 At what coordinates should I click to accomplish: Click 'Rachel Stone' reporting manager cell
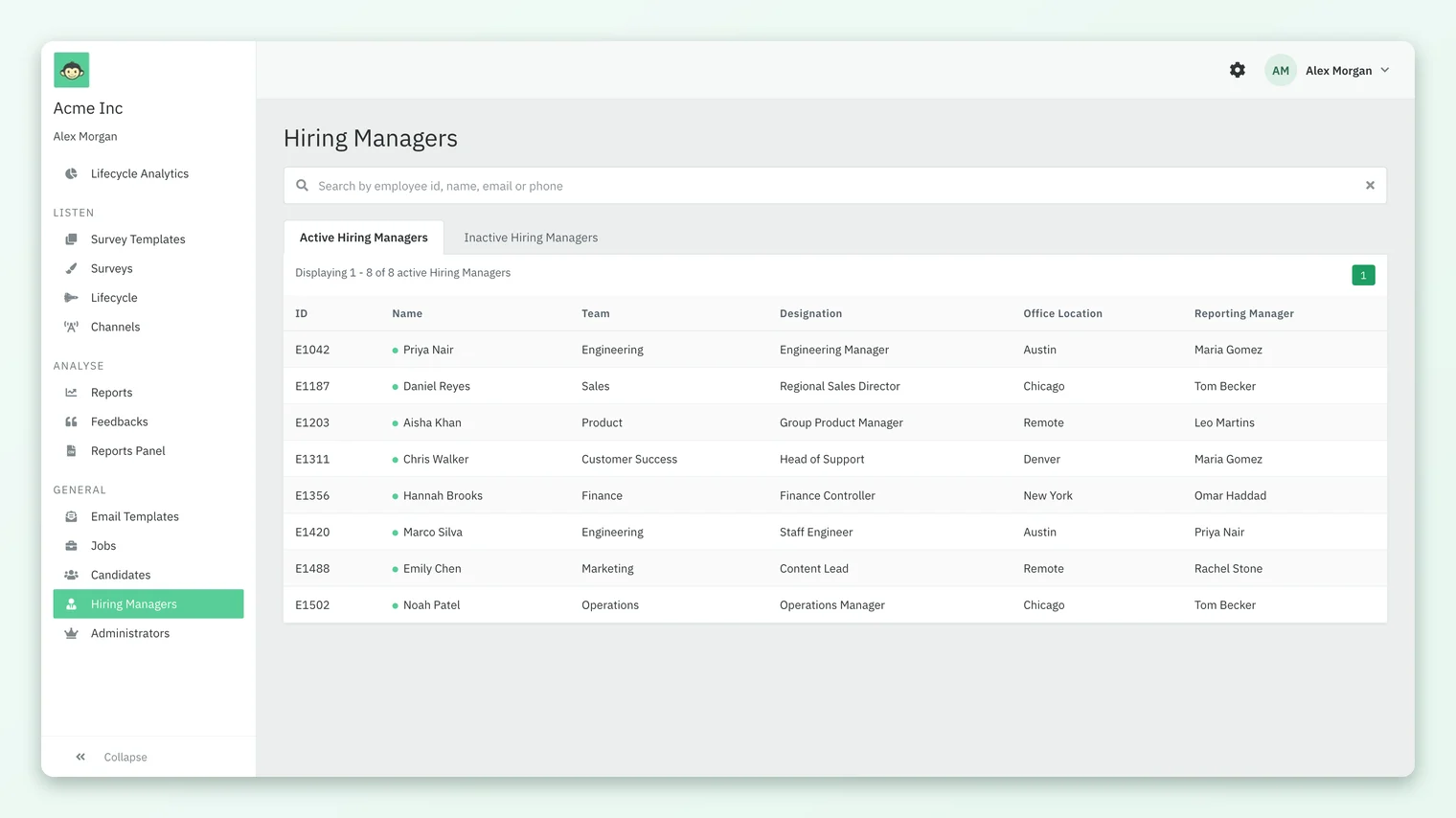coord(1228,568)
